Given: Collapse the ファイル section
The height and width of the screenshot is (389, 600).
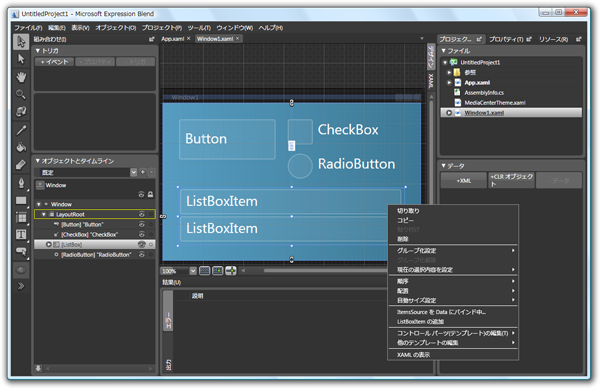Looking at the screenshot, I should click(443, 50).
